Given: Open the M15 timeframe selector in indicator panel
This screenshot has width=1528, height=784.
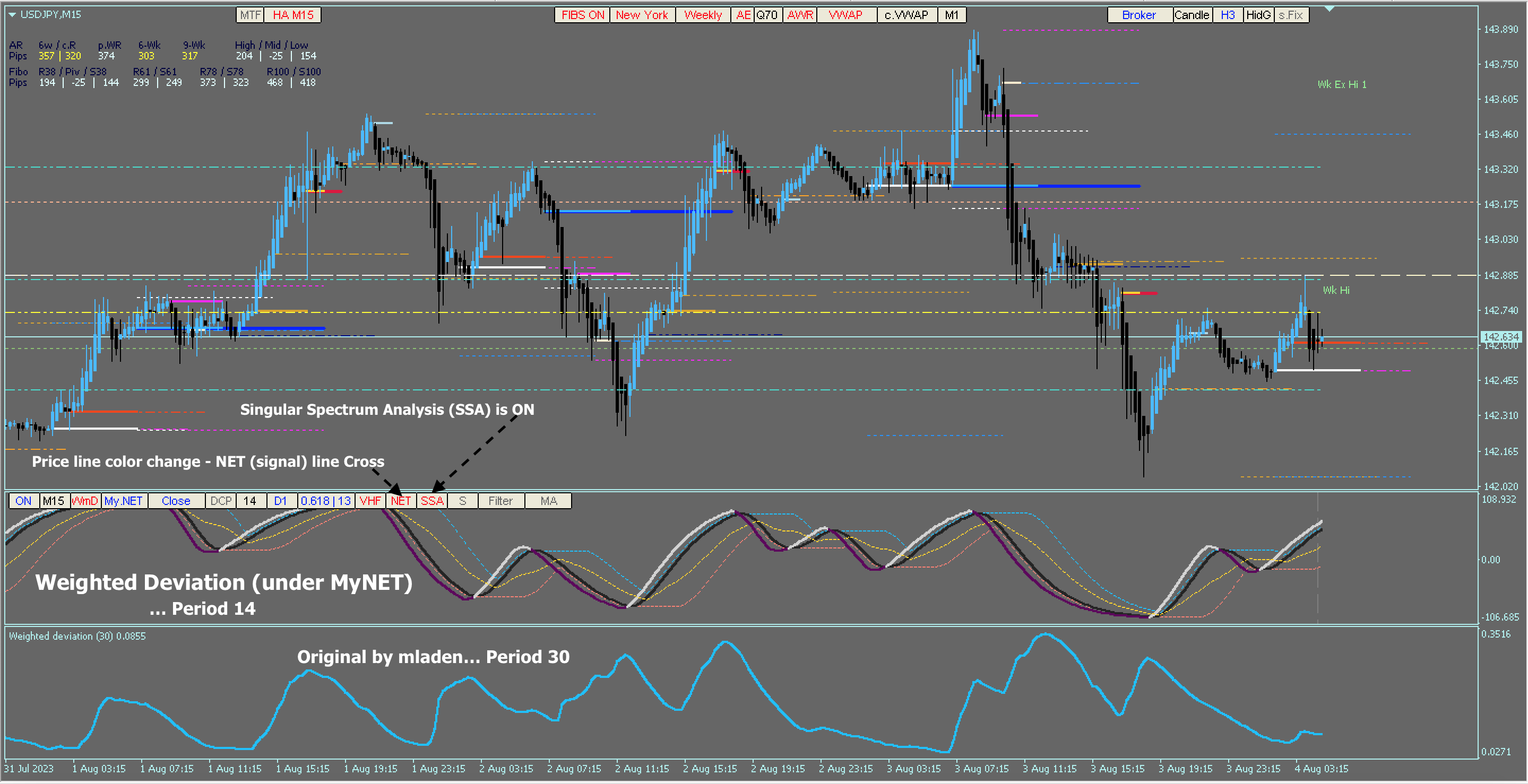Looking at the screenshot, I should [x=54, y=501].
